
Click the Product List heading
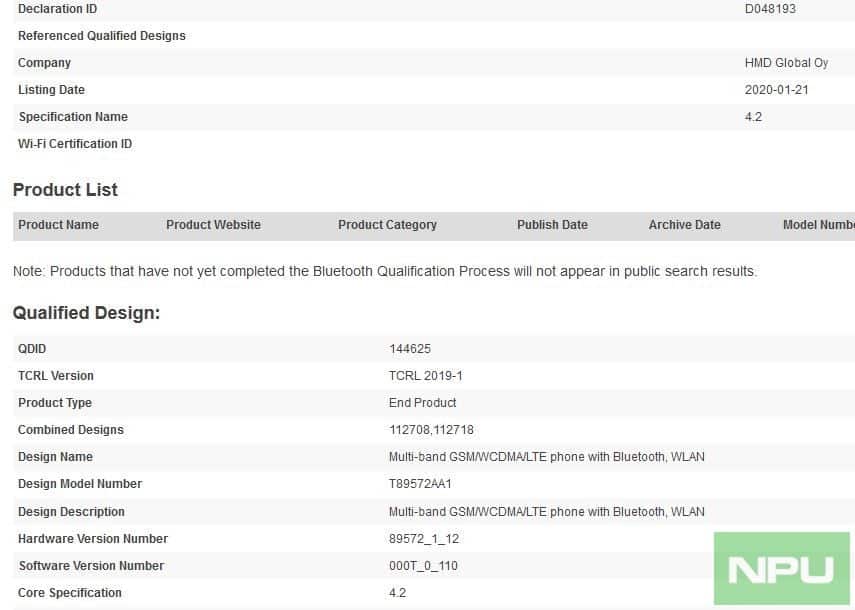[x=65, y=190]
